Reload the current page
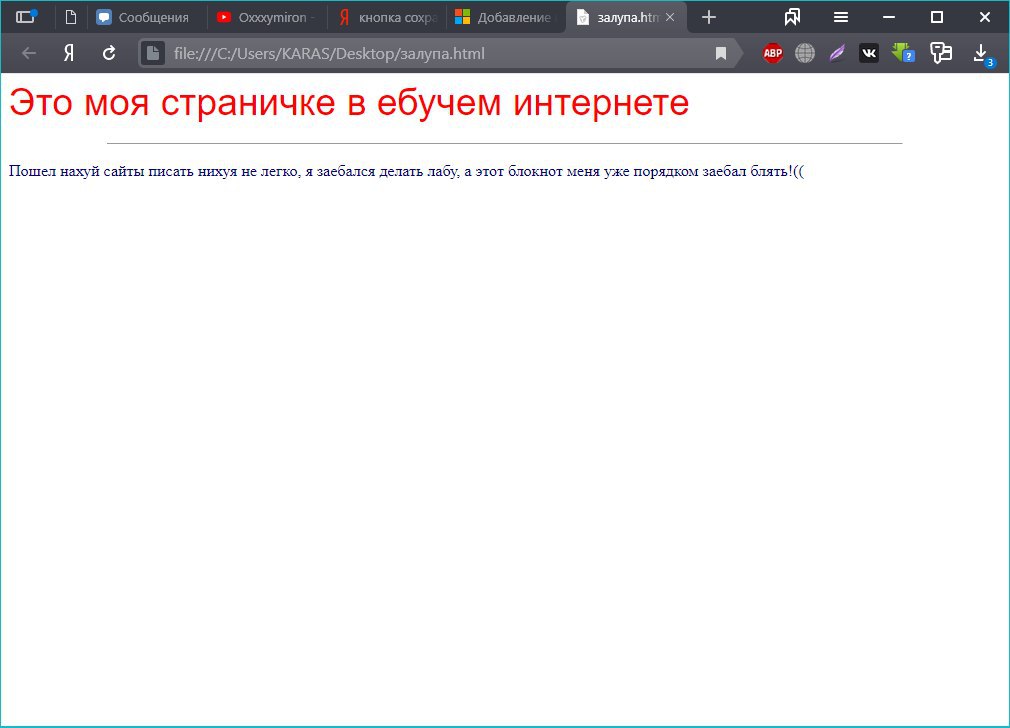Screen dimensions: 1010x728 click(x=109, y=53)
